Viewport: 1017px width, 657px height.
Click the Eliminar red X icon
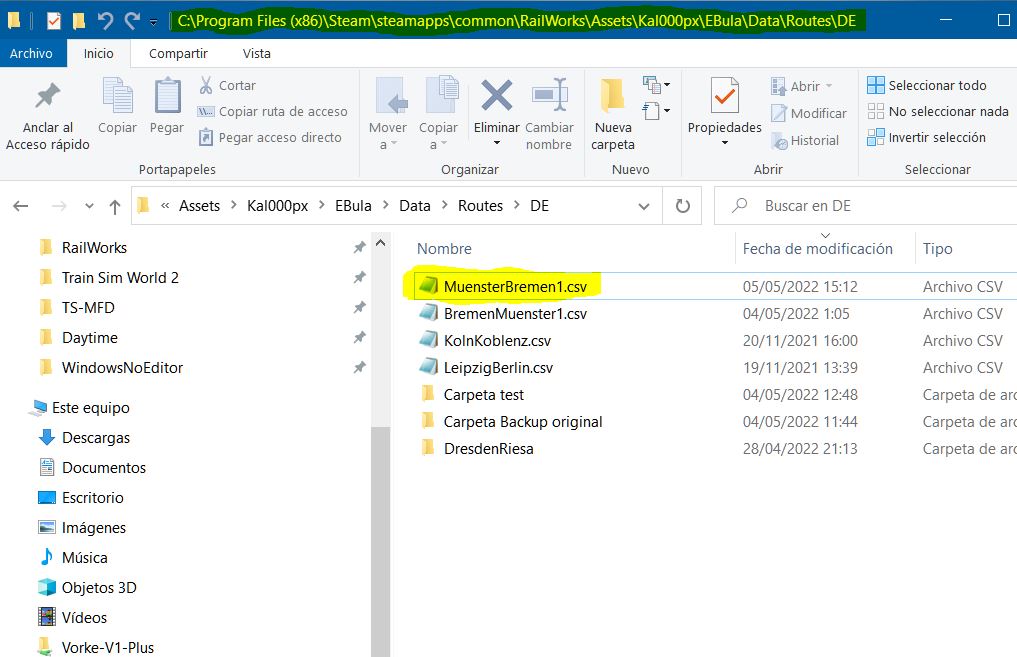point(496,97)
